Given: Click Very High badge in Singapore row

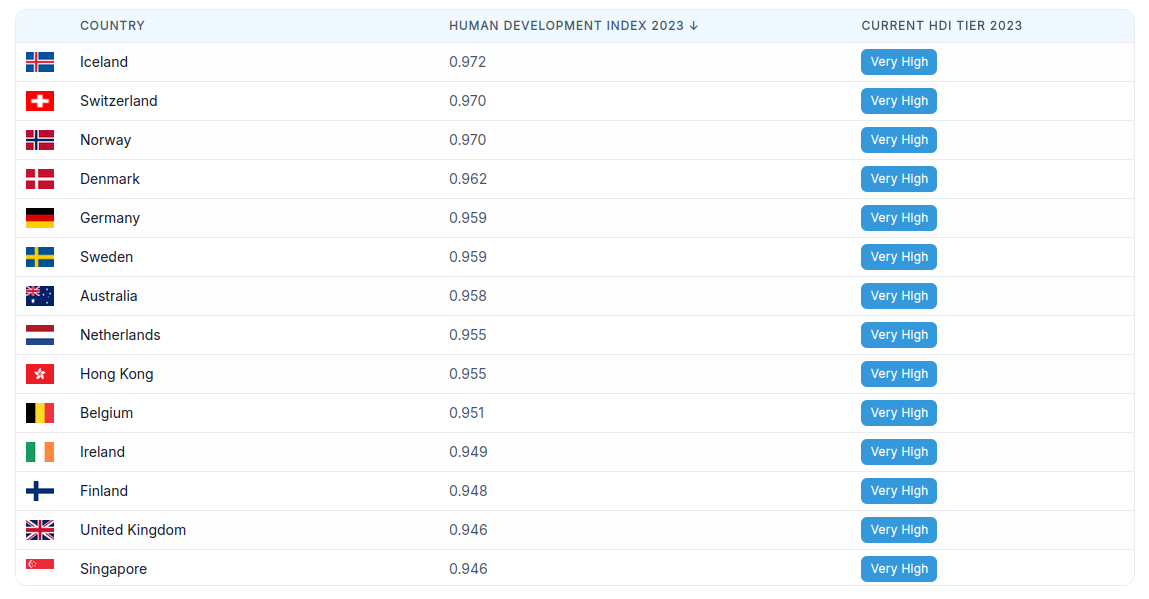Looking at the screenshot, I should 898,569.
